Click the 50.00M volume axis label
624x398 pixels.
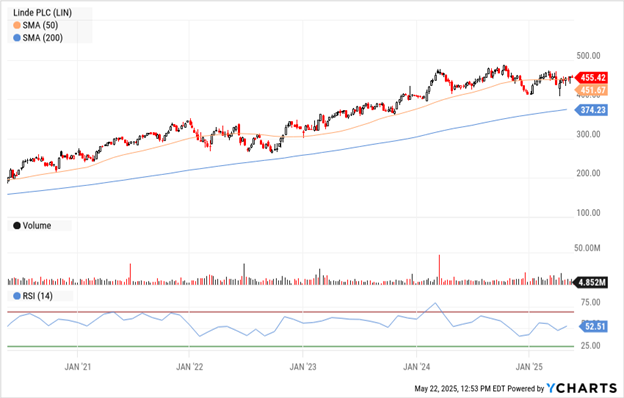click(587, 248)
